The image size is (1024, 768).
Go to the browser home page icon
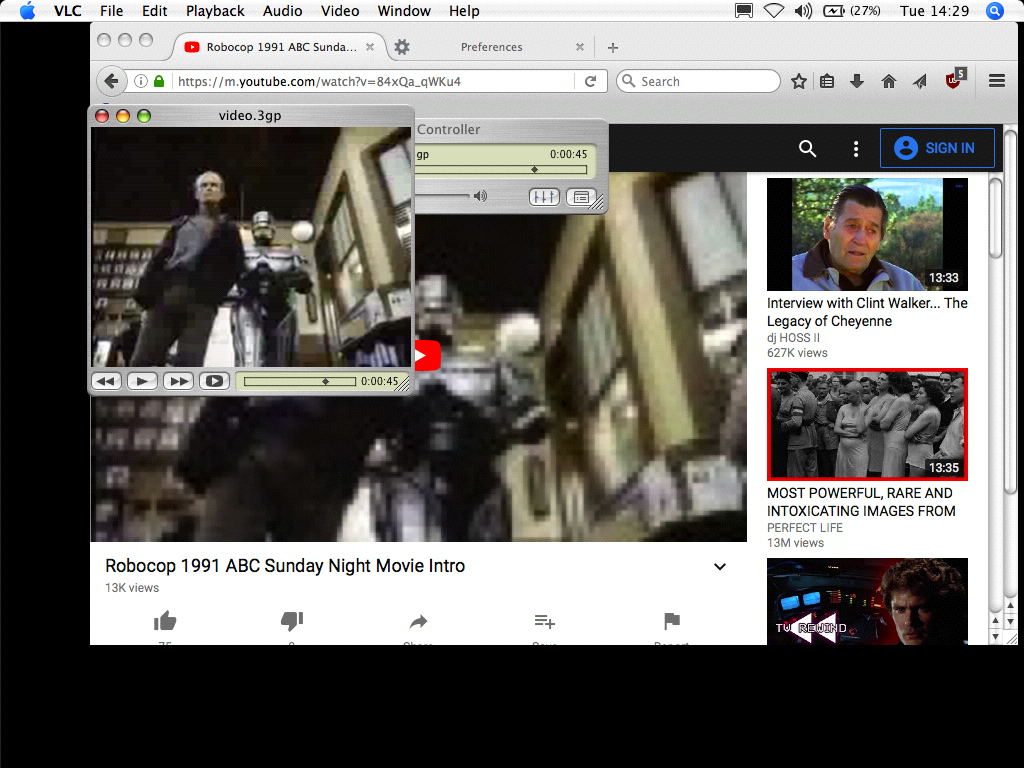(889, 81)
